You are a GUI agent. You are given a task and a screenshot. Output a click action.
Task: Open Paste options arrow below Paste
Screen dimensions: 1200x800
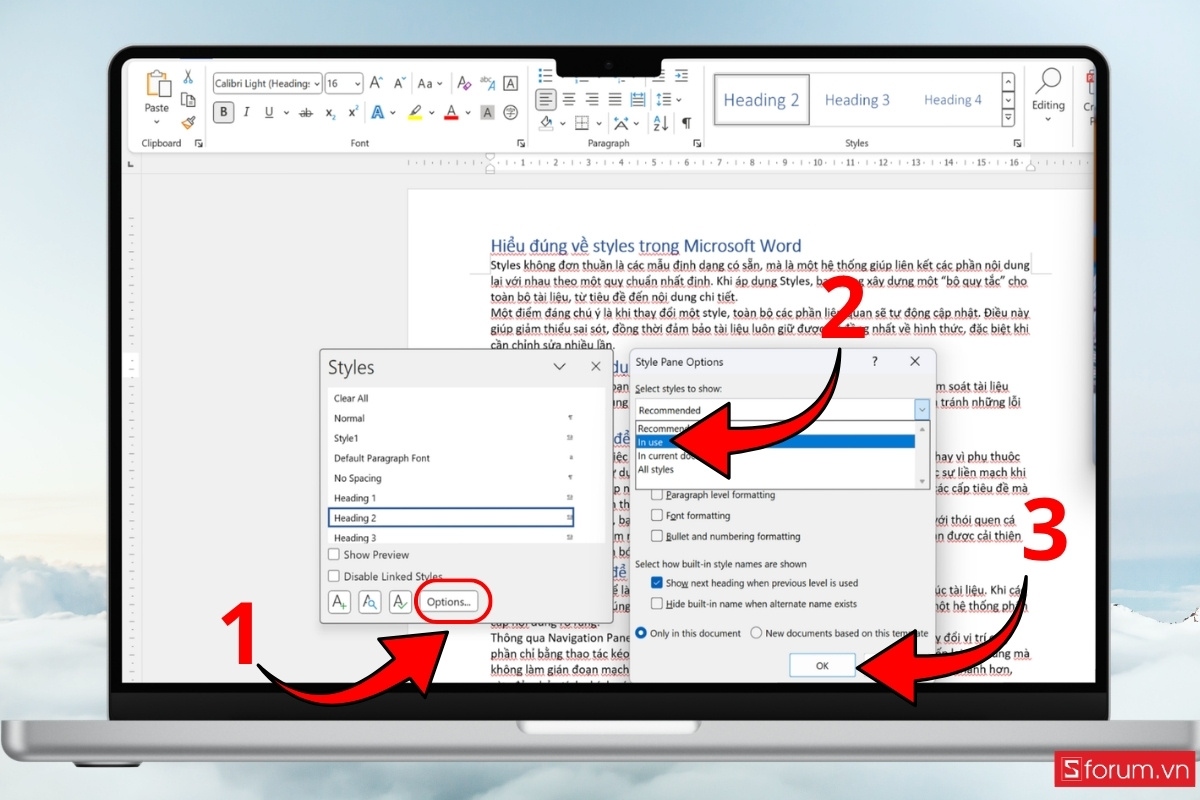click(x=157, y=121)
